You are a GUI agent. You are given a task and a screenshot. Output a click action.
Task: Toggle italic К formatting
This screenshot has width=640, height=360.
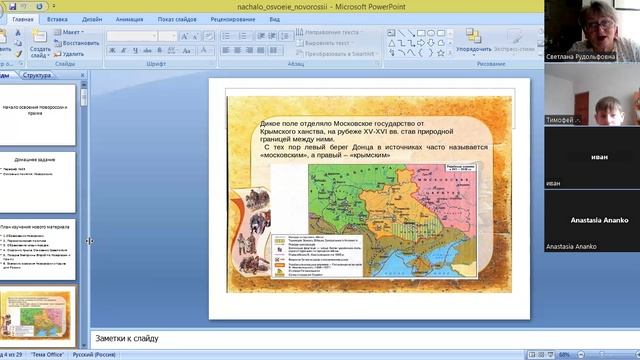(123, 50)
